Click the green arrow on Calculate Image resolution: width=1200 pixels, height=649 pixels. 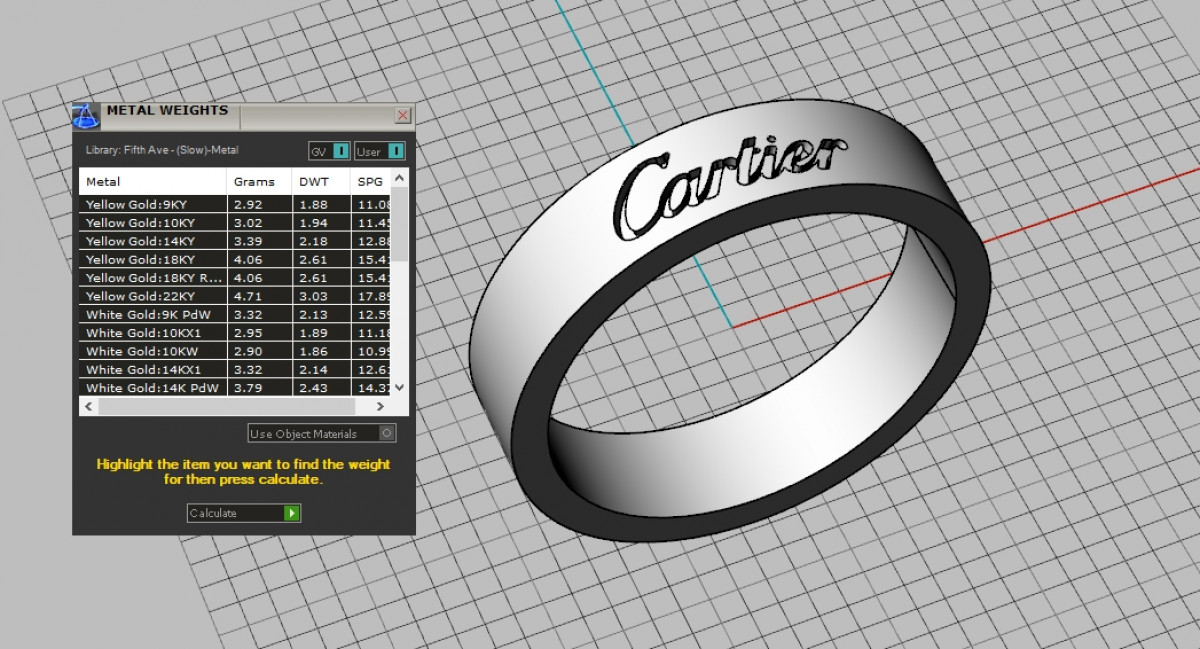(291, 513)
